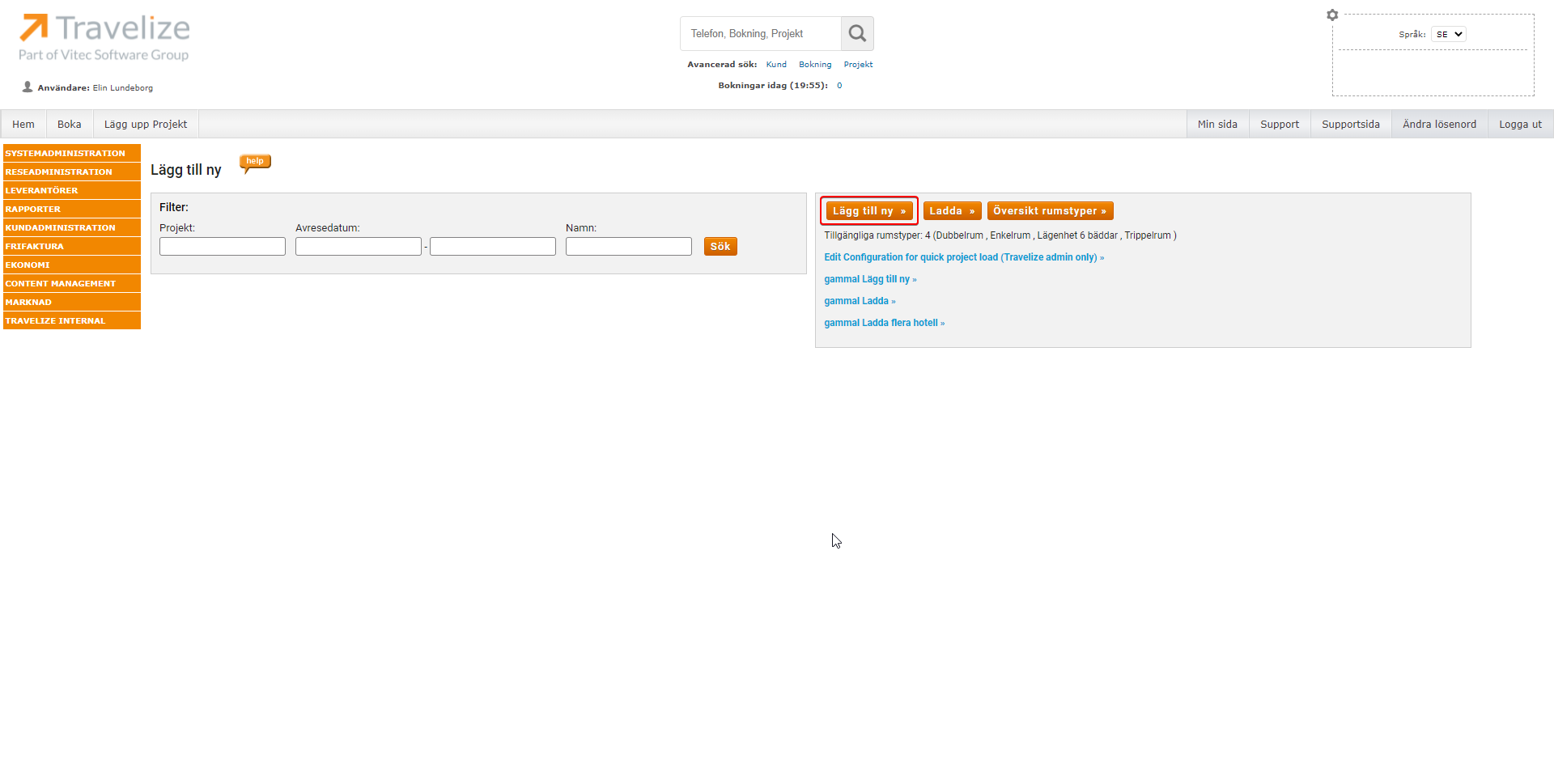Open the gammal Ladda link
Screen dimensions: 1554x784
860,301
